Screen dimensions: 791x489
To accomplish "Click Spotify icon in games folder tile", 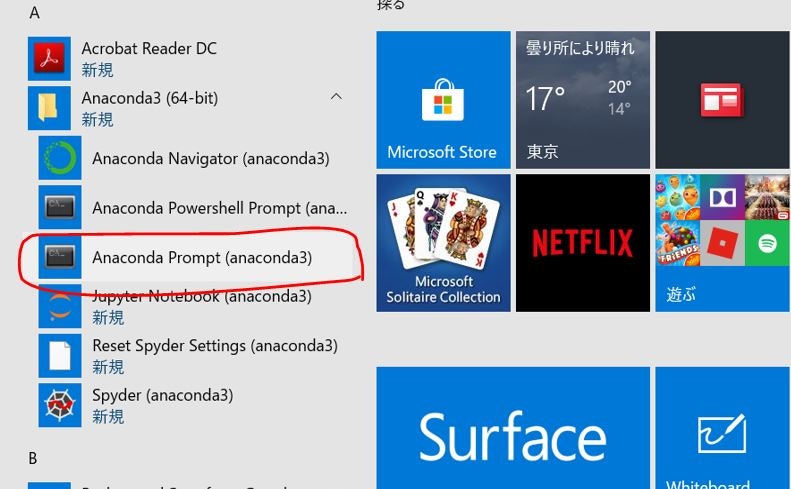I will pyautogui.click(x=767, y=243).
